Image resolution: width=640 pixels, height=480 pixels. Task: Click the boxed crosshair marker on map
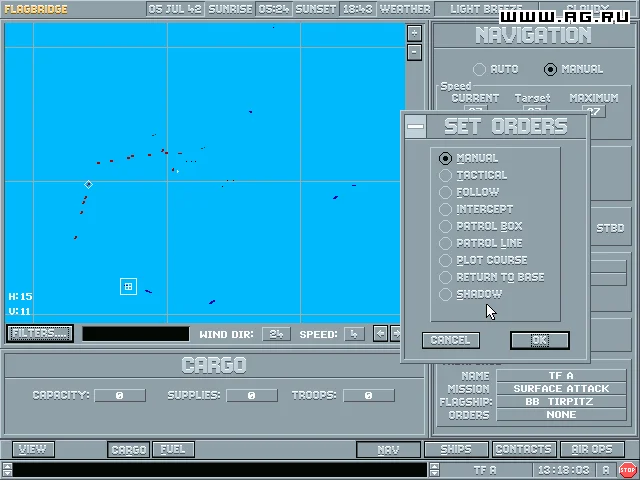click(128, 287)
